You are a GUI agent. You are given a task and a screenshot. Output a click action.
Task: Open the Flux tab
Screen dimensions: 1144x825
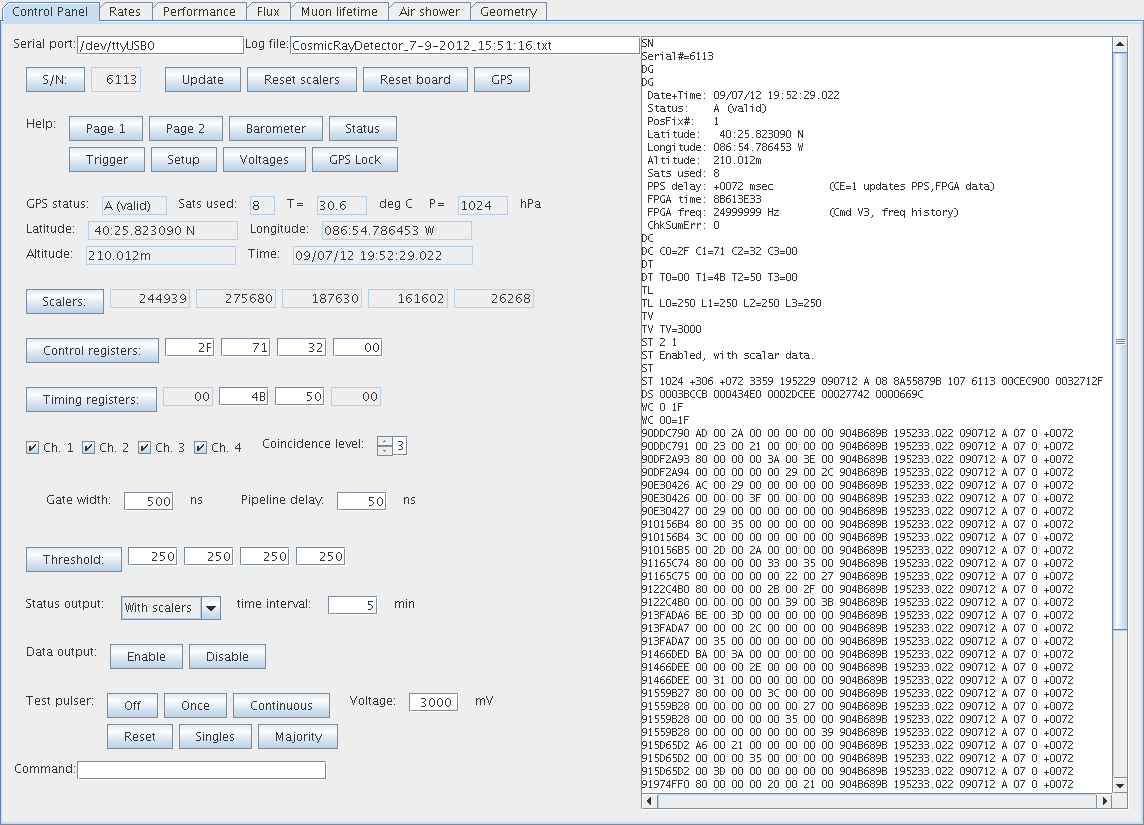click(x=269, y=12)
